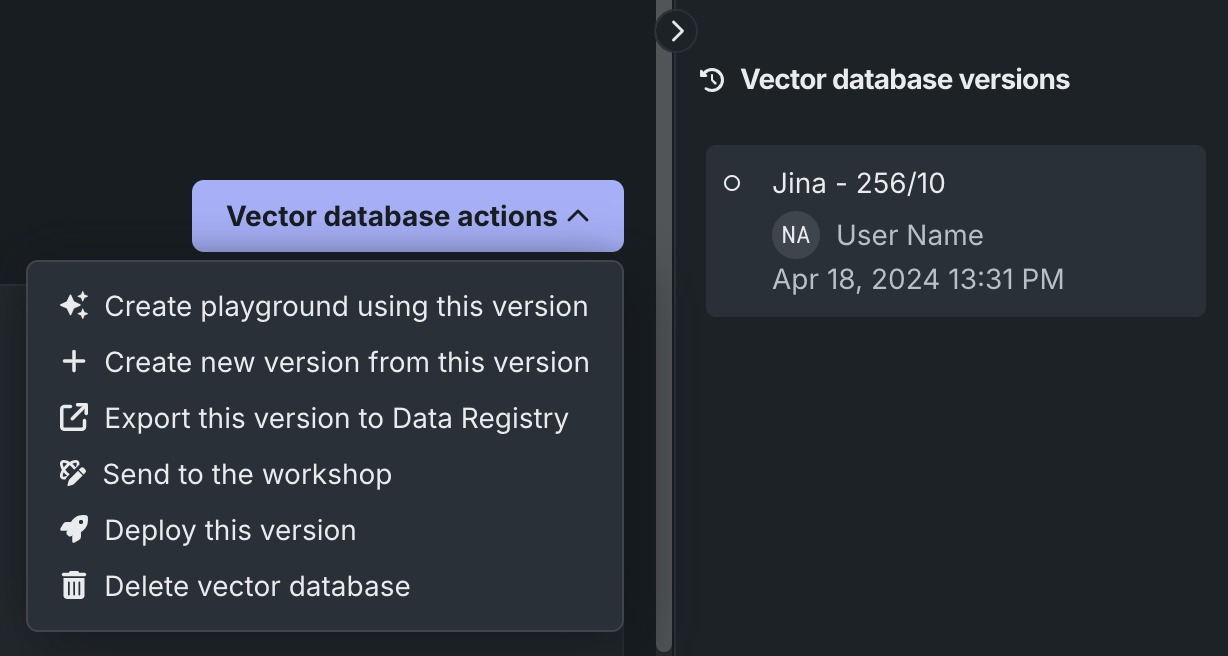The image size is (1228, 656).
Task: Choose Export this version to Data Registry
Action: (x=336, y=418)
